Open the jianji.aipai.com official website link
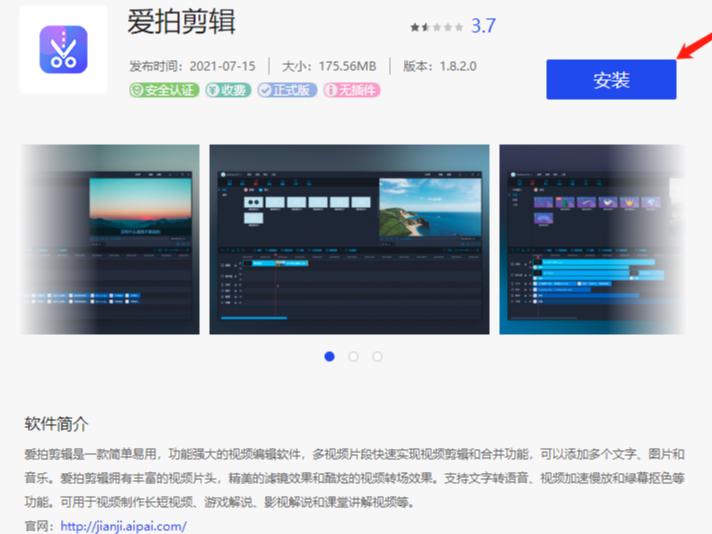 pyautogui.click(x=124, y=526)
